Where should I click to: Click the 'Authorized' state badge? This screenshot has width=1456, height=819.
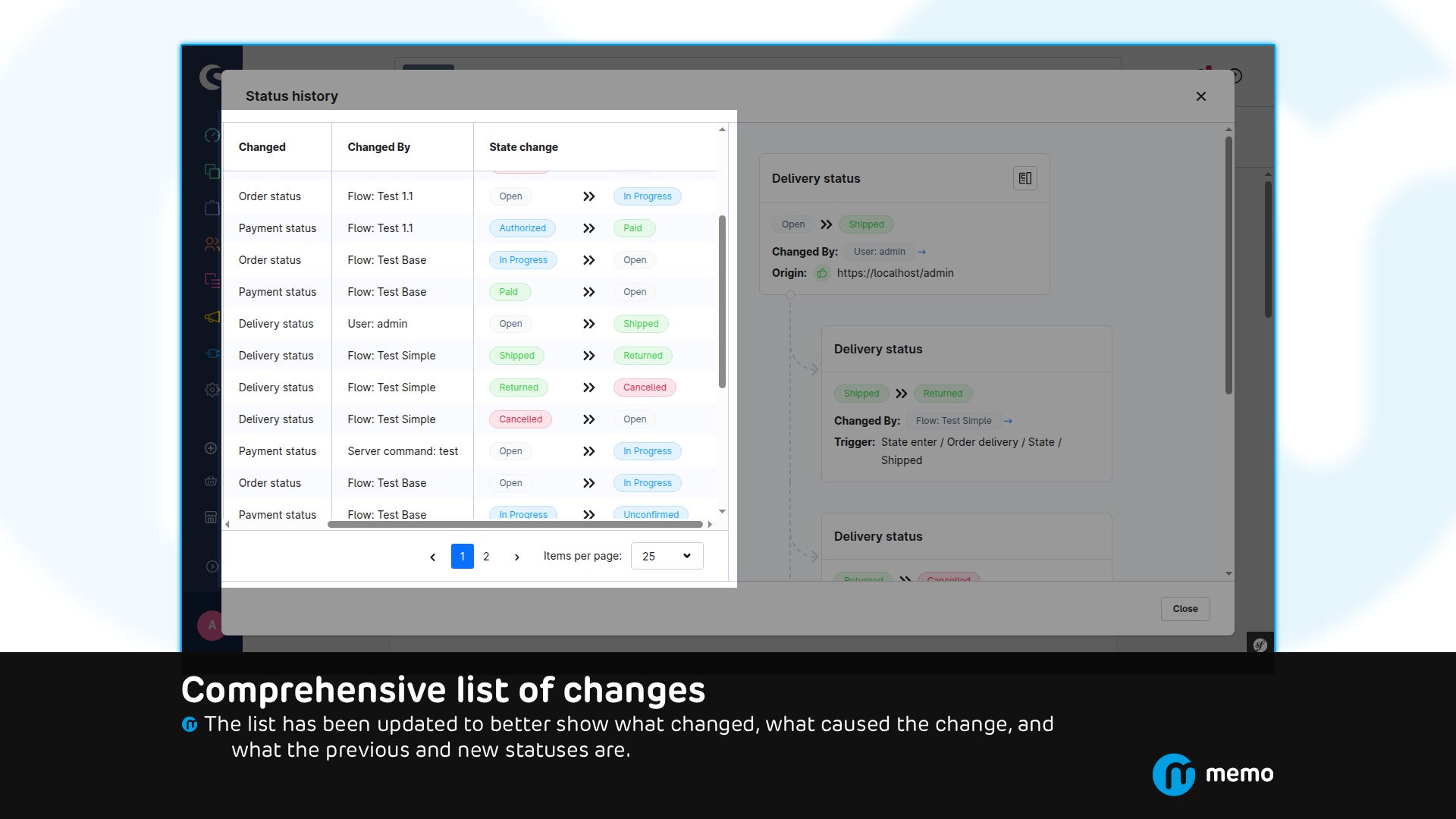[x=522, y=228]
